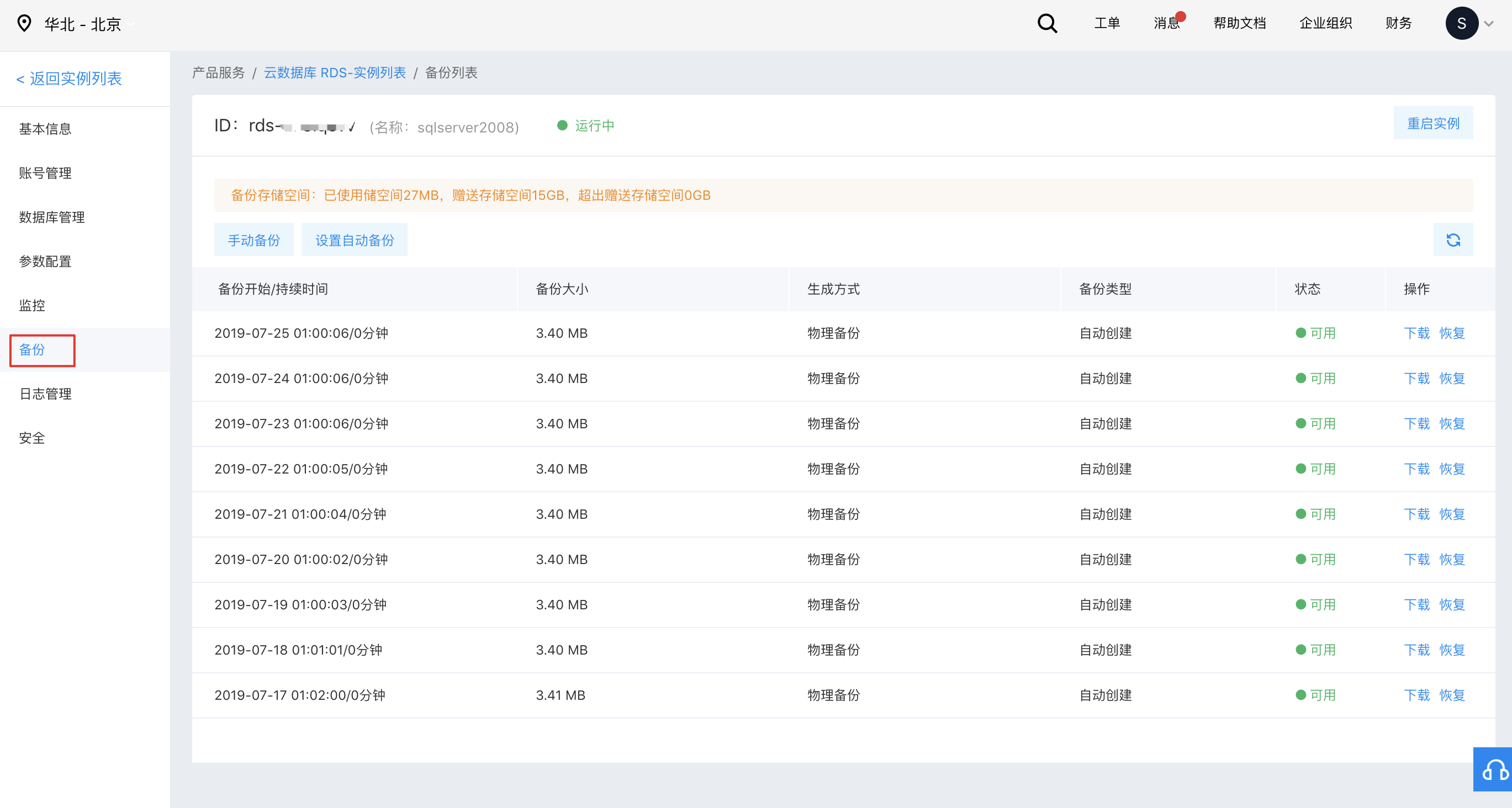The height and width of the screenshot is (808, 1512).
Task: Click the 手动备份 button
Action: point(253,240)
